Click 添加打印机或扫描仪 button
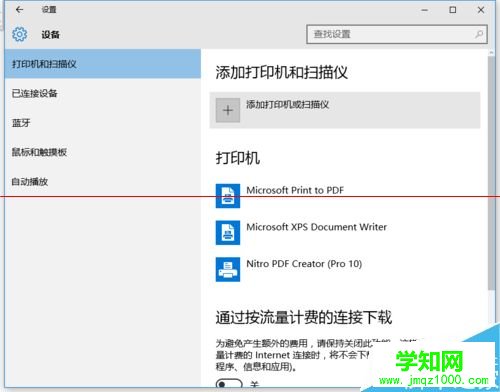Viewport: 500px width, 392px height. [x=345, y=110]
